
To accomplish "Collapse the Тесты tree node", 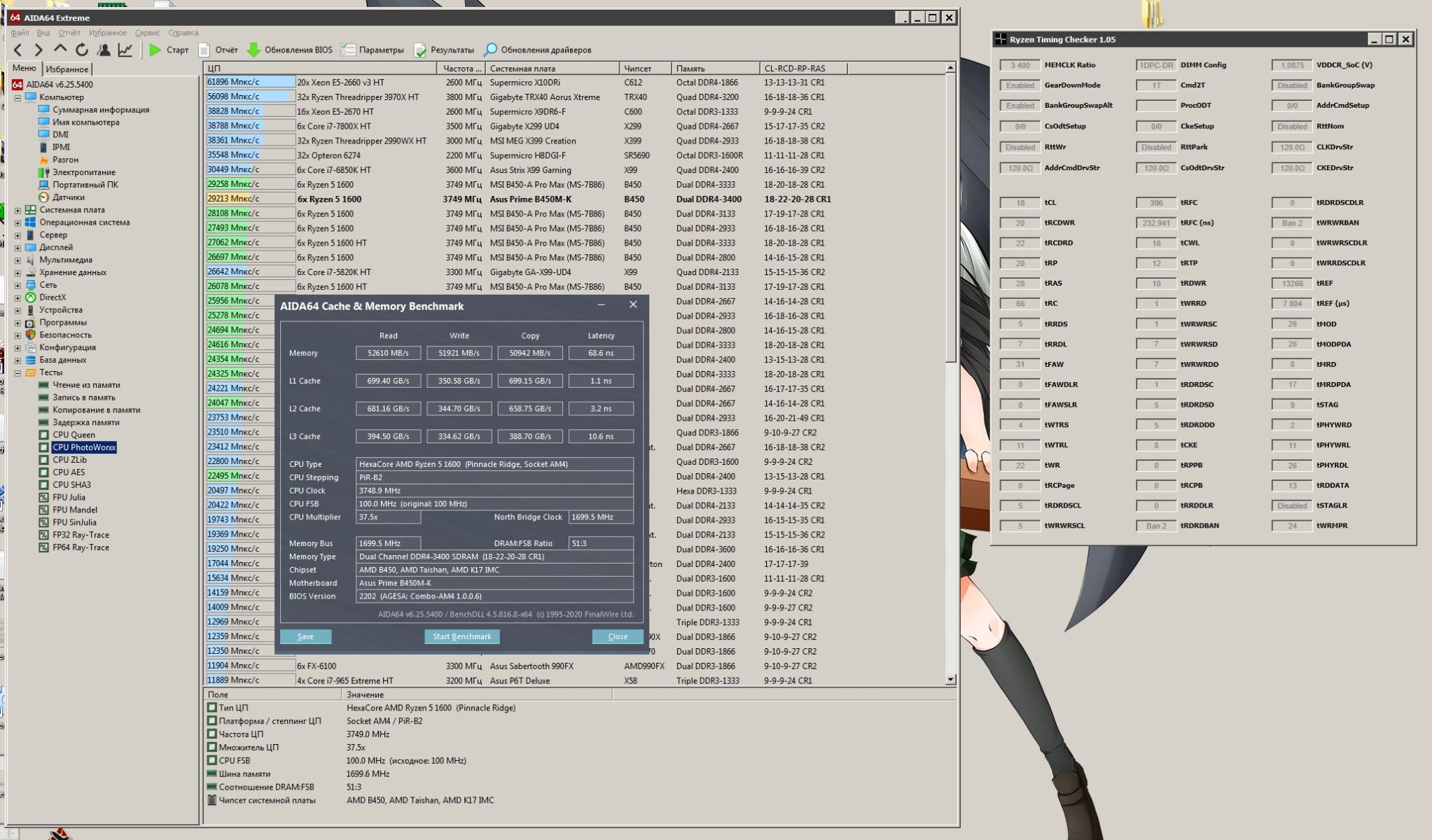I will 18,372.
